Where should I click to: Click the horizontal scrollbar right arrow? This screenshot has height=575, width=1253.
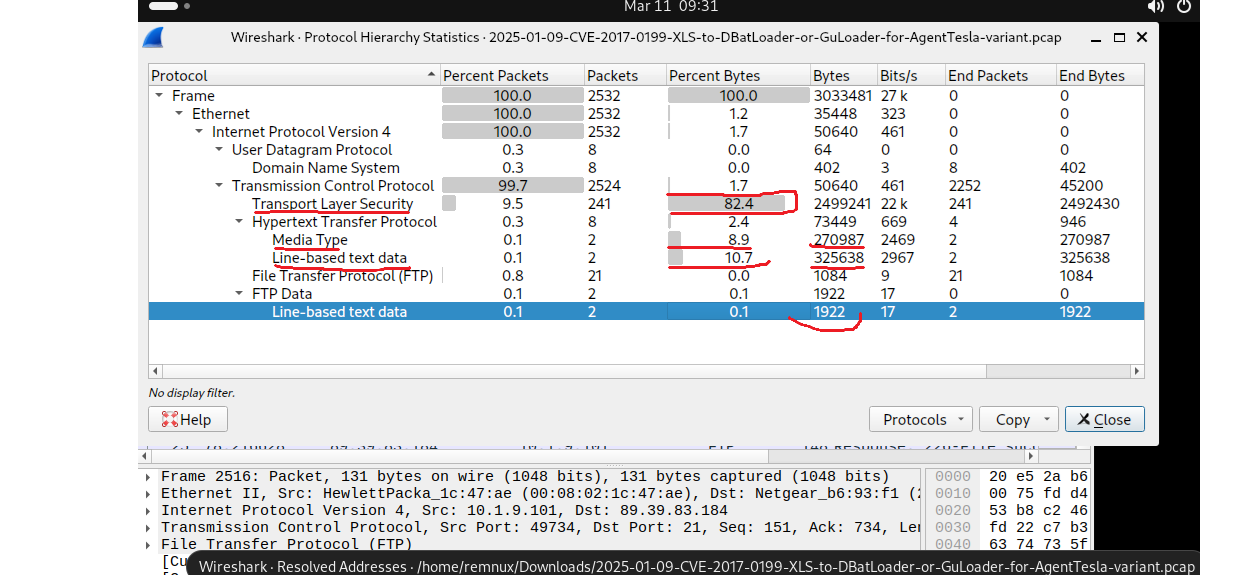(1137, 371)
